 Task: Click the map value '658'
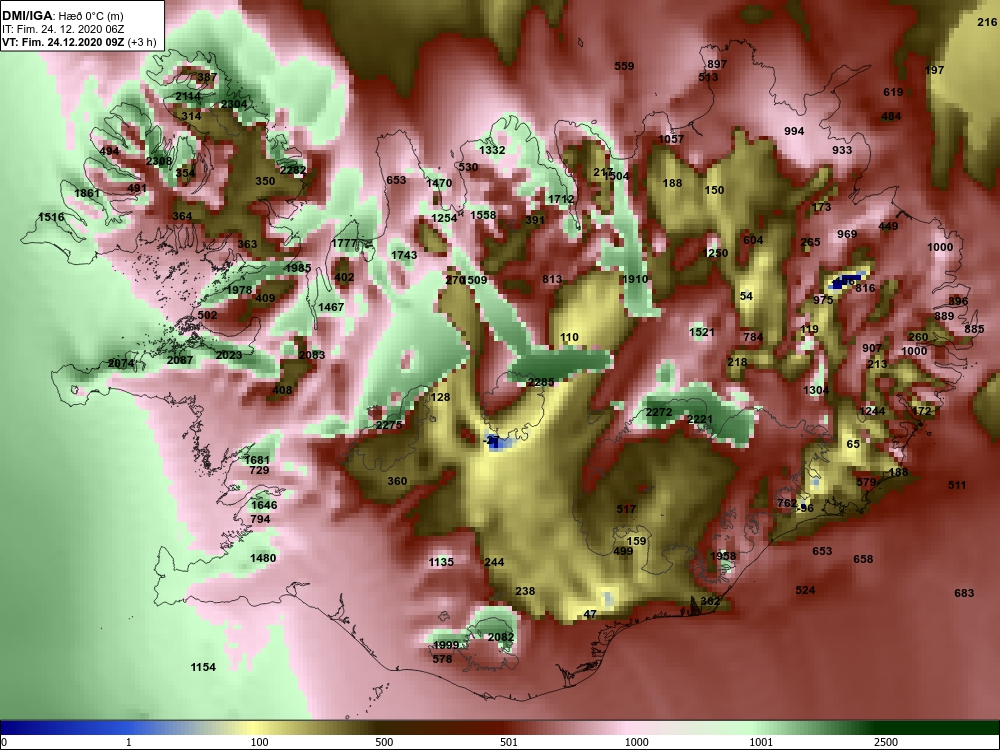click(x=863, y=559)
